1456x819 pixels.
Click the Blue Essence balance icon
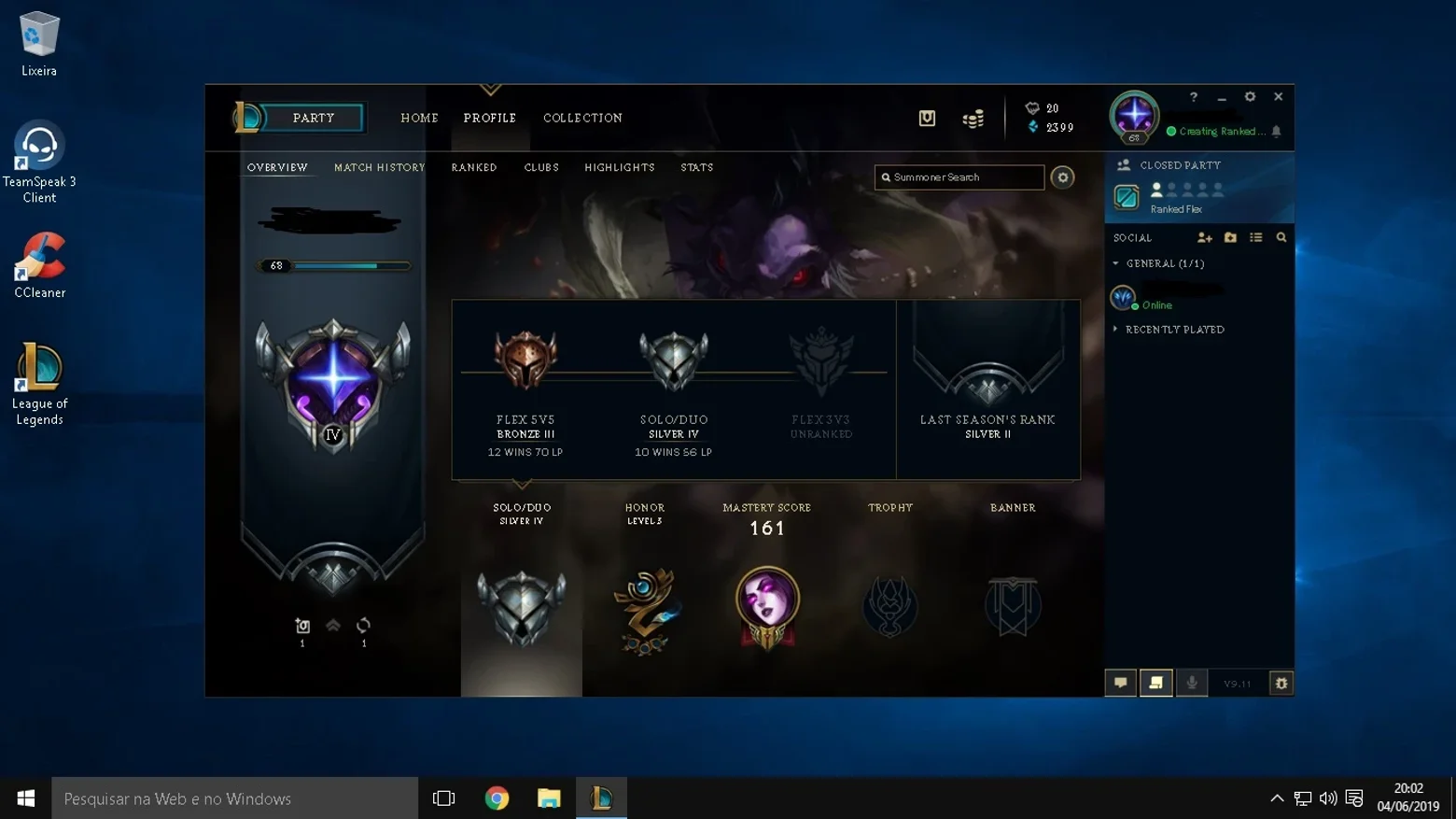click(x=1032, y=127)
